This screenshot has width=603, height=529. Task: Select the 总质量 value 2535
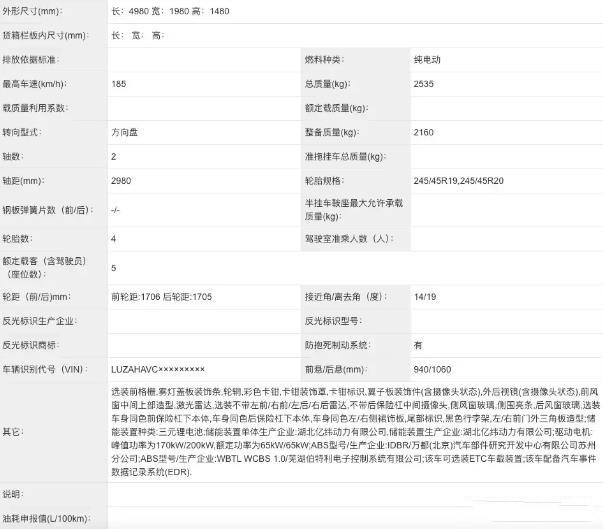pyautogui.click(x=425, y=84)
